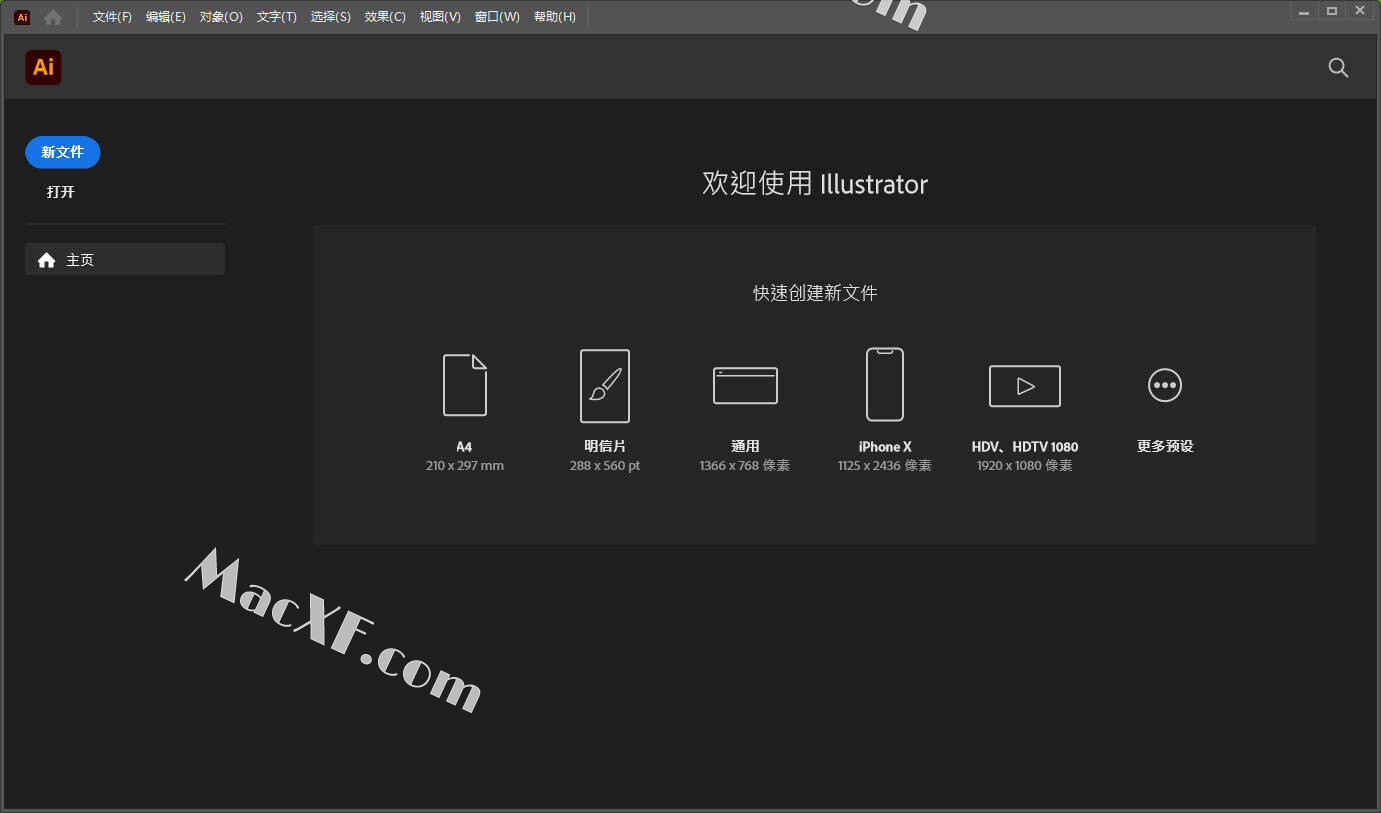Click the 欢迎使用 Illustrator title
The height and width of the screenshot is (813, 1381).
pyautogui.click(x=815, y=184)
